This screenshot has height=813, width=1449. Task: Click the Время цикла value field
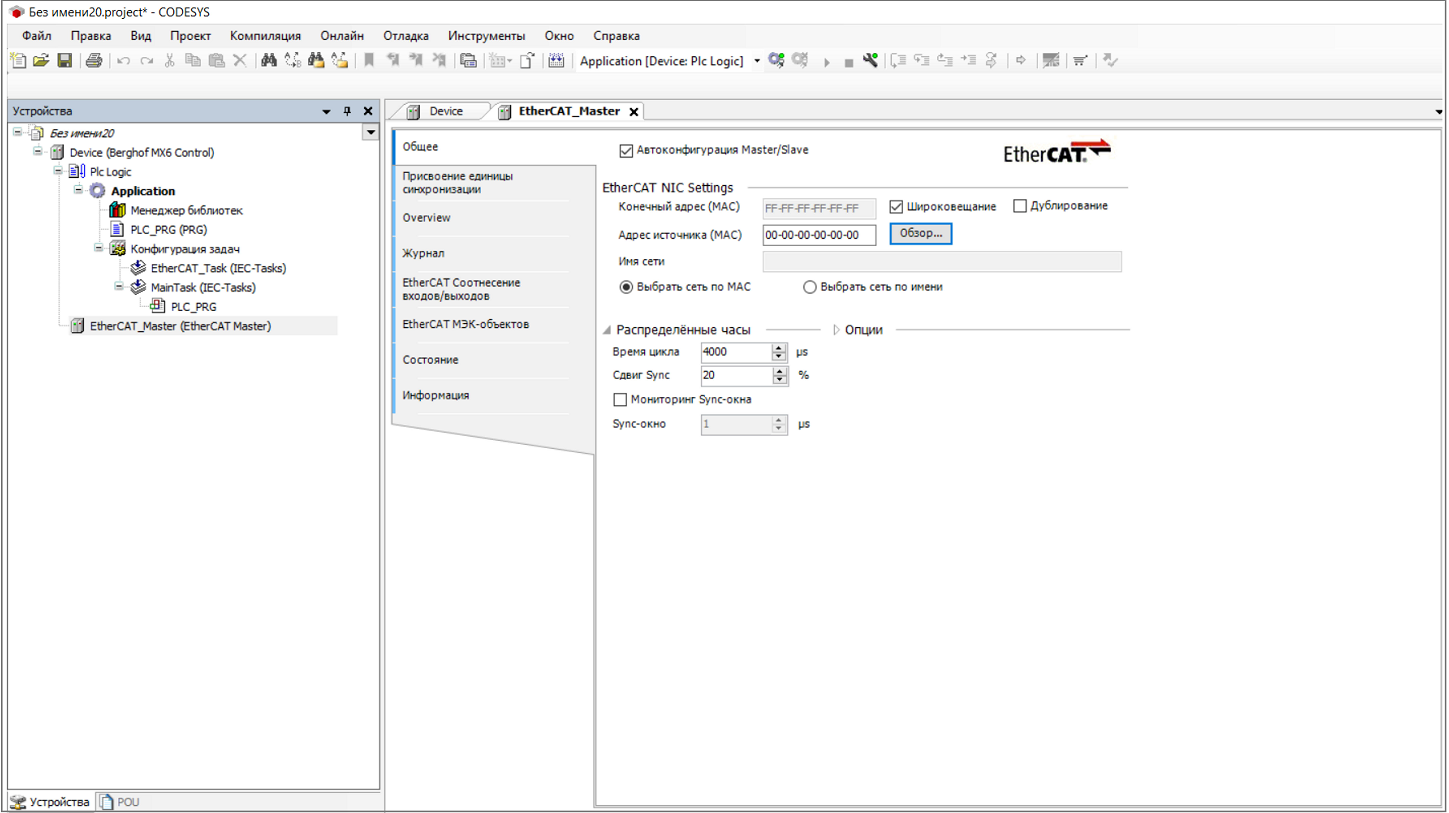click(737, 352)
